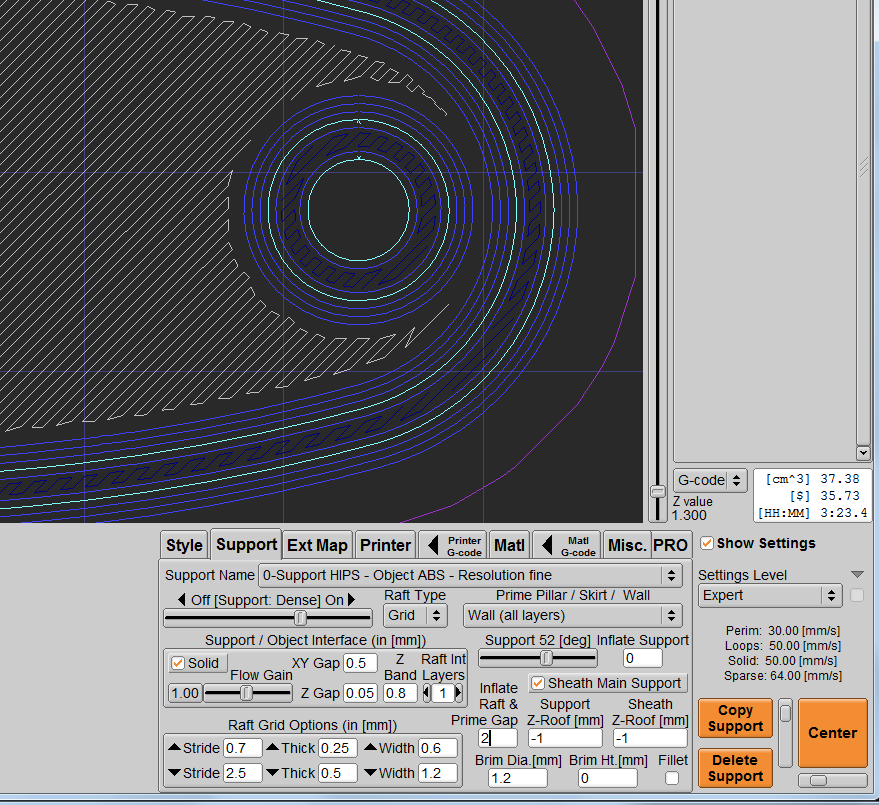Toggle Sheath Main Support checkbox
The image size is (879, 805).
coord(538,683)
